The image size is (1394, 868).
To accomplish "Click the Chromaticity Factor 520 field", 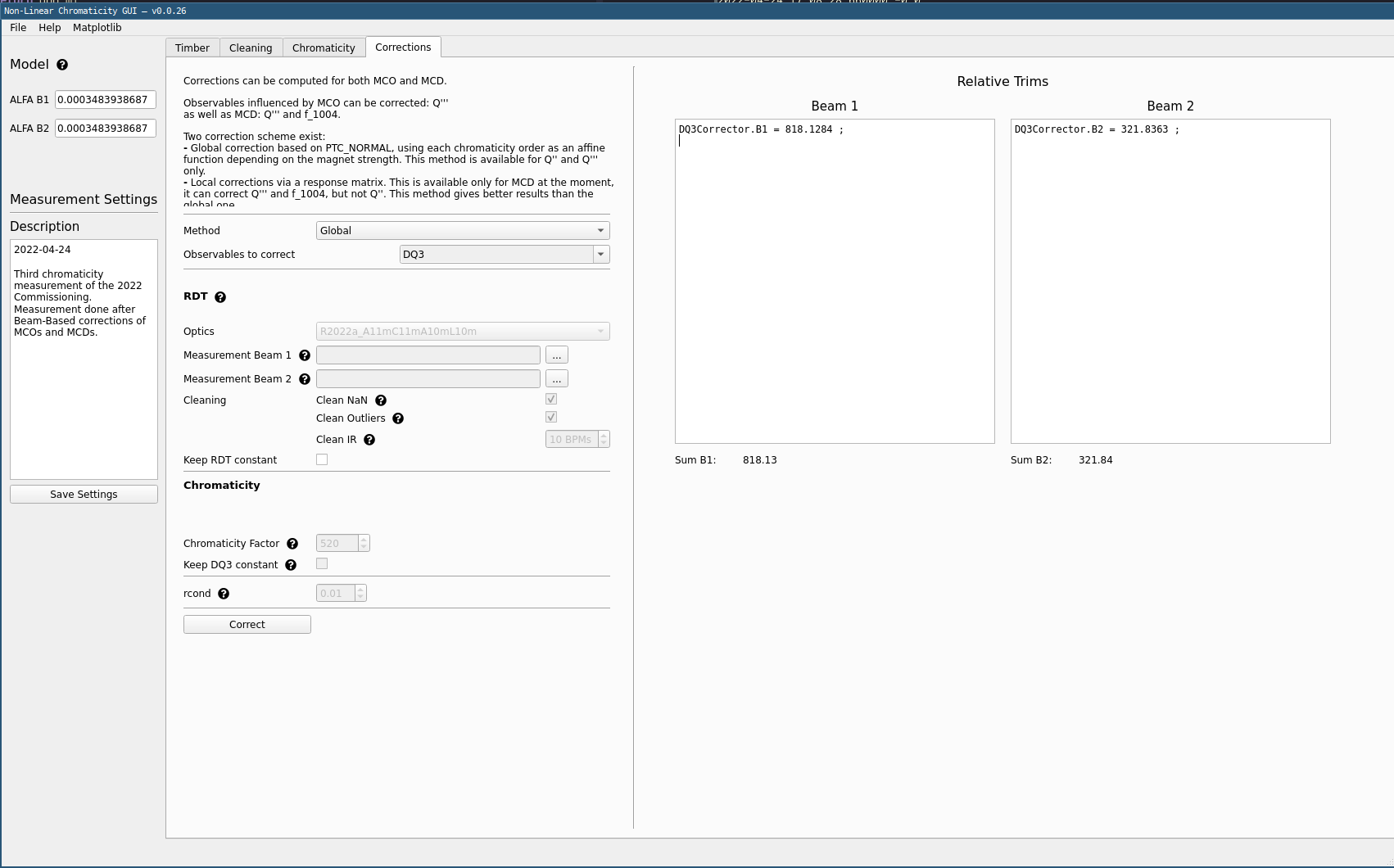I will coord(337,544).
